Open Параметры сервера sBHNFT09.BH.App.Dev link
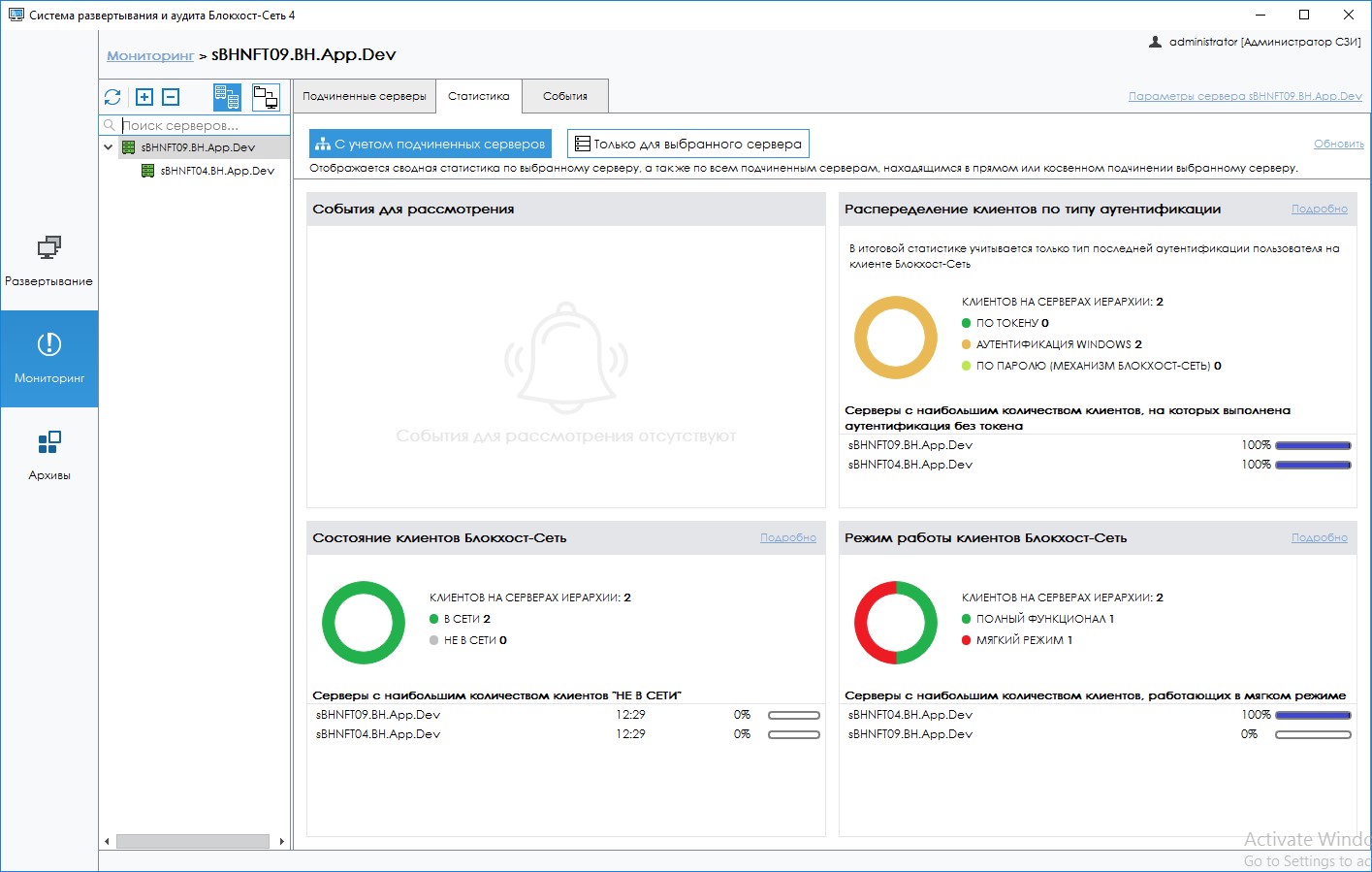The height and width of the screenshot is (872, 1372). (x=1244, y=96)
